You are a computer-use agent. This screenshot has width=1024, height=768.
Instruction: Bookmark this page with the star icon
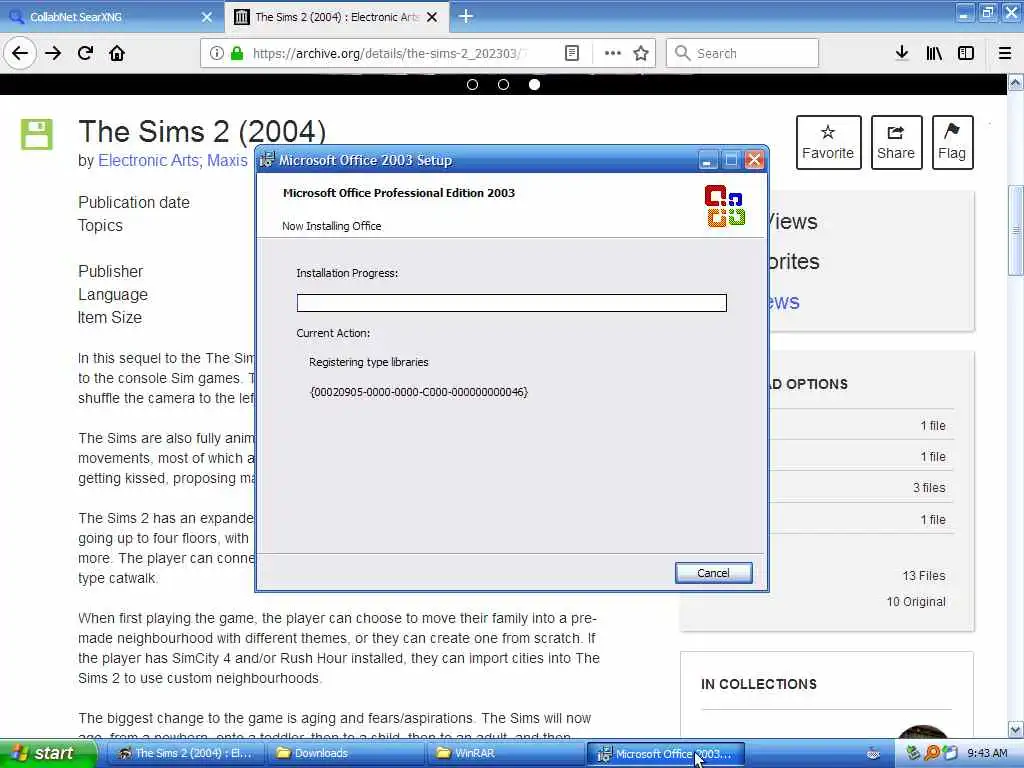point(641,53)
